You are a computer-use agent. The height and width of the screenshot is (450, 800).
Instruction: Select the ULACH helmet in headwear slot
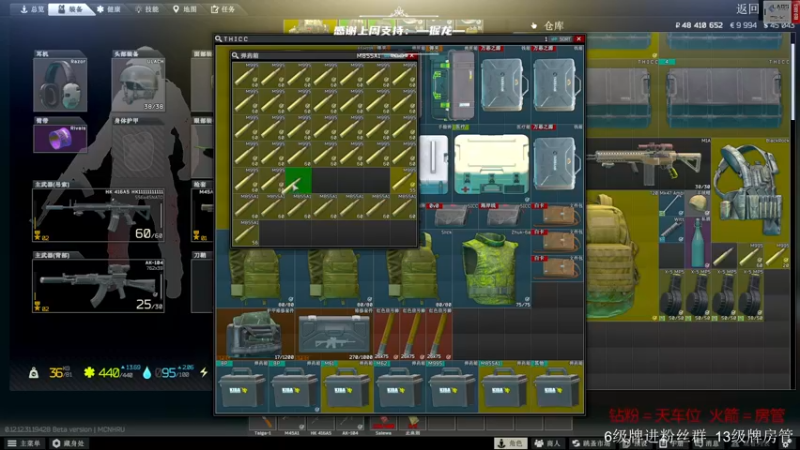click(x=138, y=84)
